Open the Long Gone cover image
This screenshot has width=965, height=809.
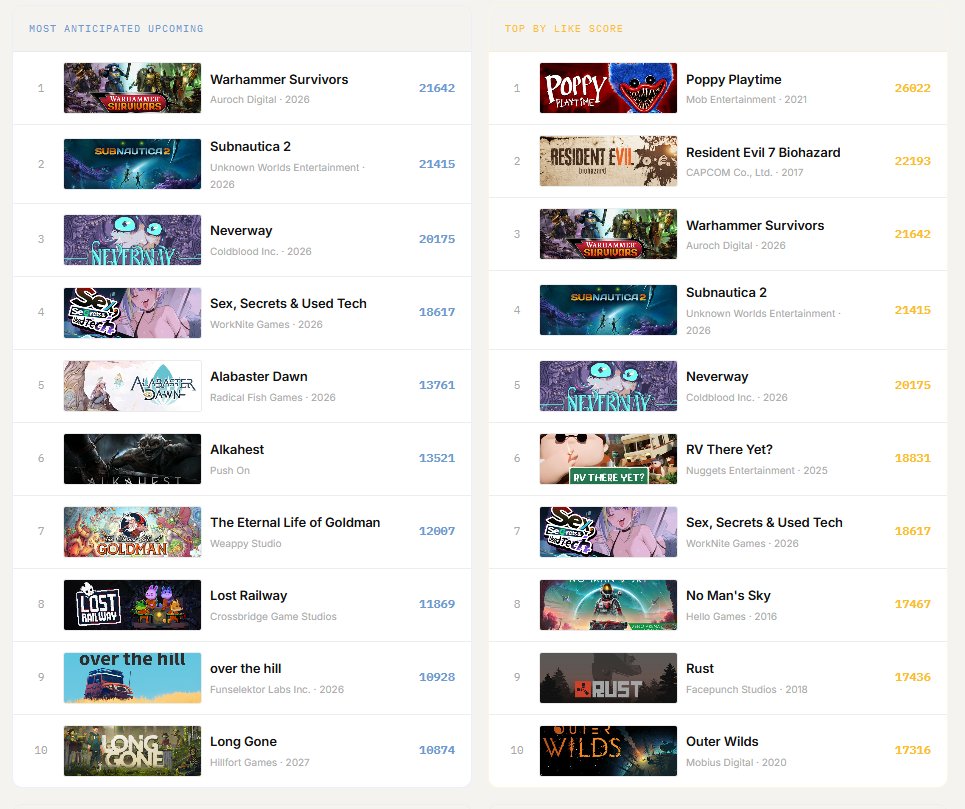point(132,751)
